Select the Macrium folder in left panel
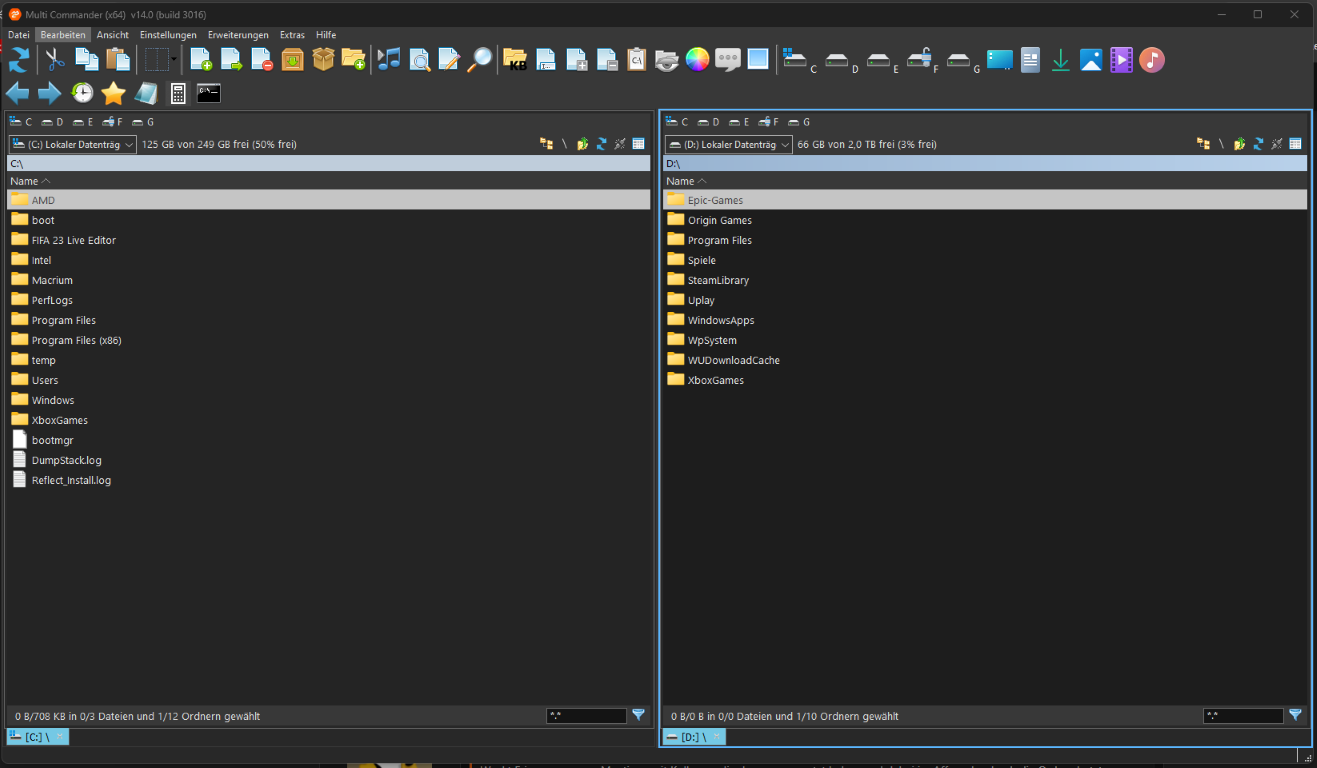 329,280
